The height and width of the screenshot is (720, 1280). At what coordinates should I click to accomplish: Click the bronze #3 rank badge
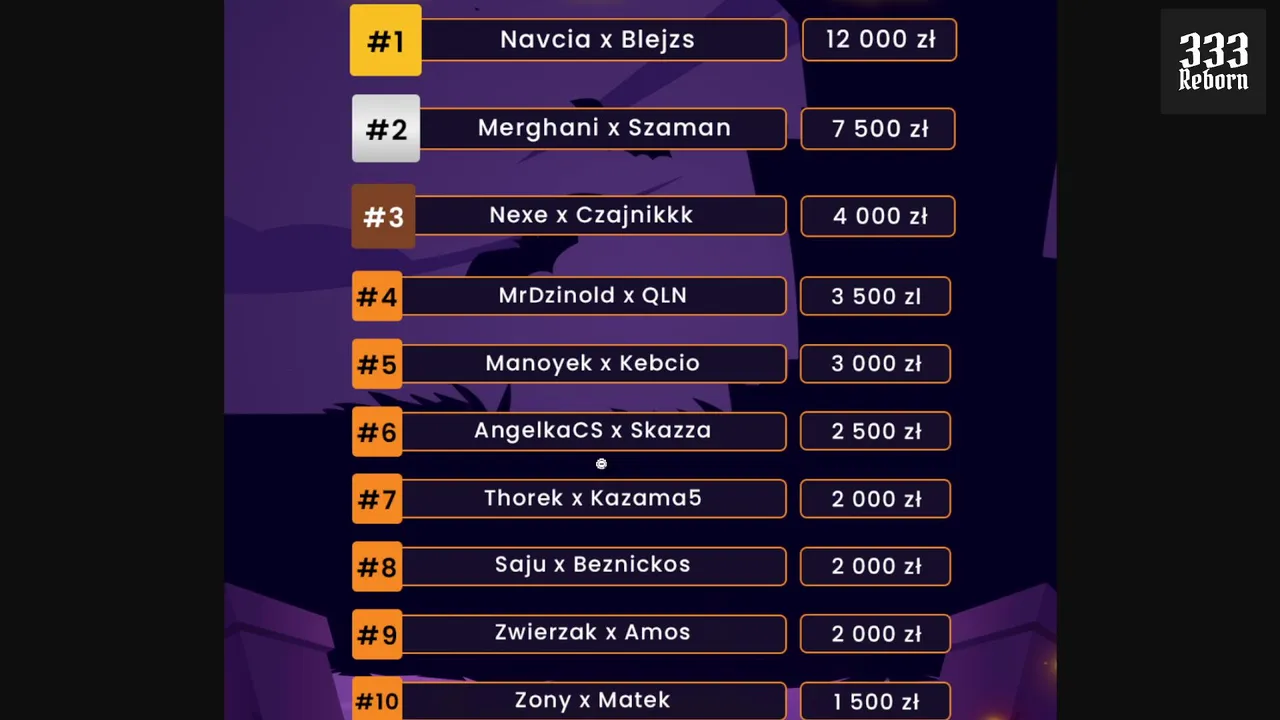pos(383,217)
